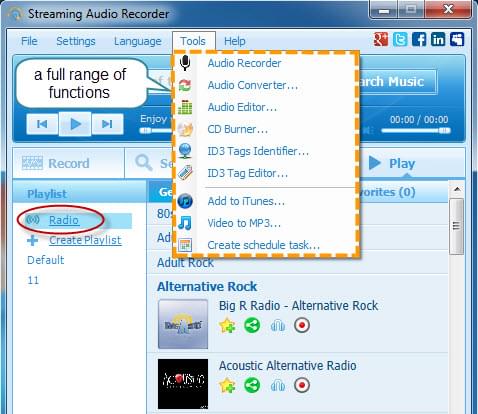Add Acoustic Alternative Radio to favorites
Screen dimensions: 478x414
[227, 386]
